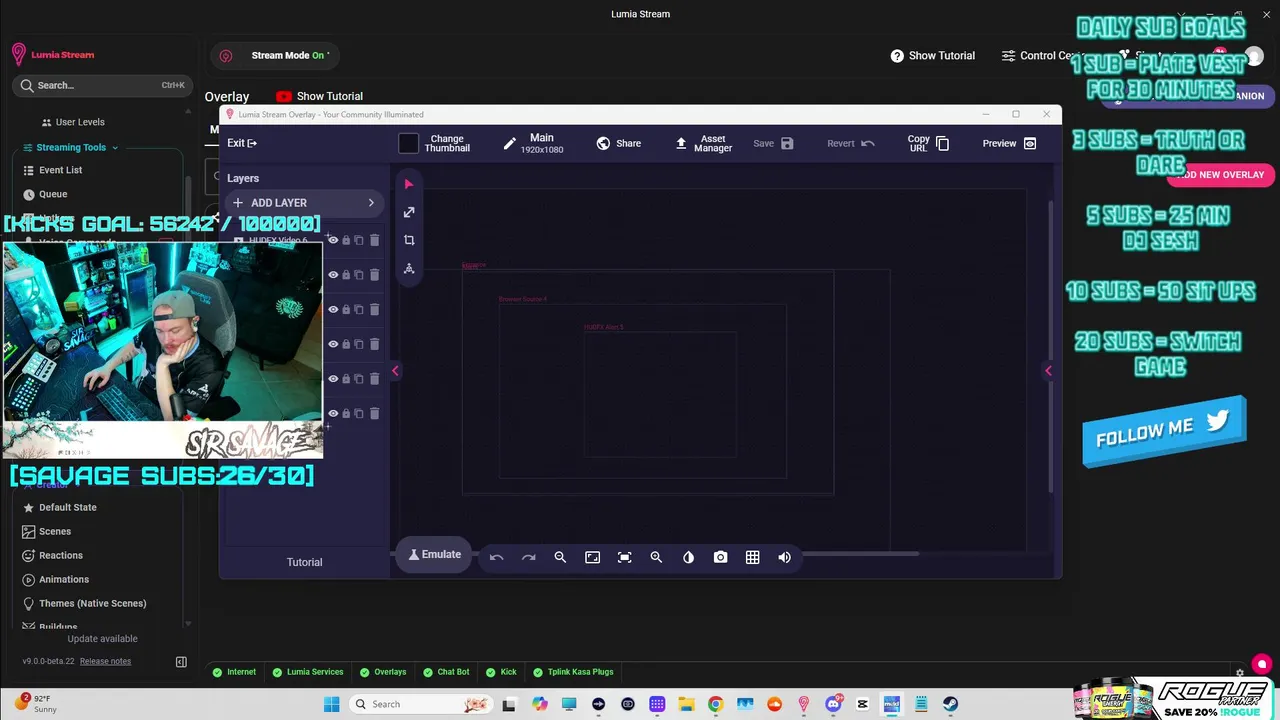Screen dimensions: 1280x720
Task: Toggle visibility of the fourth layer row
Action: [333, 344]
